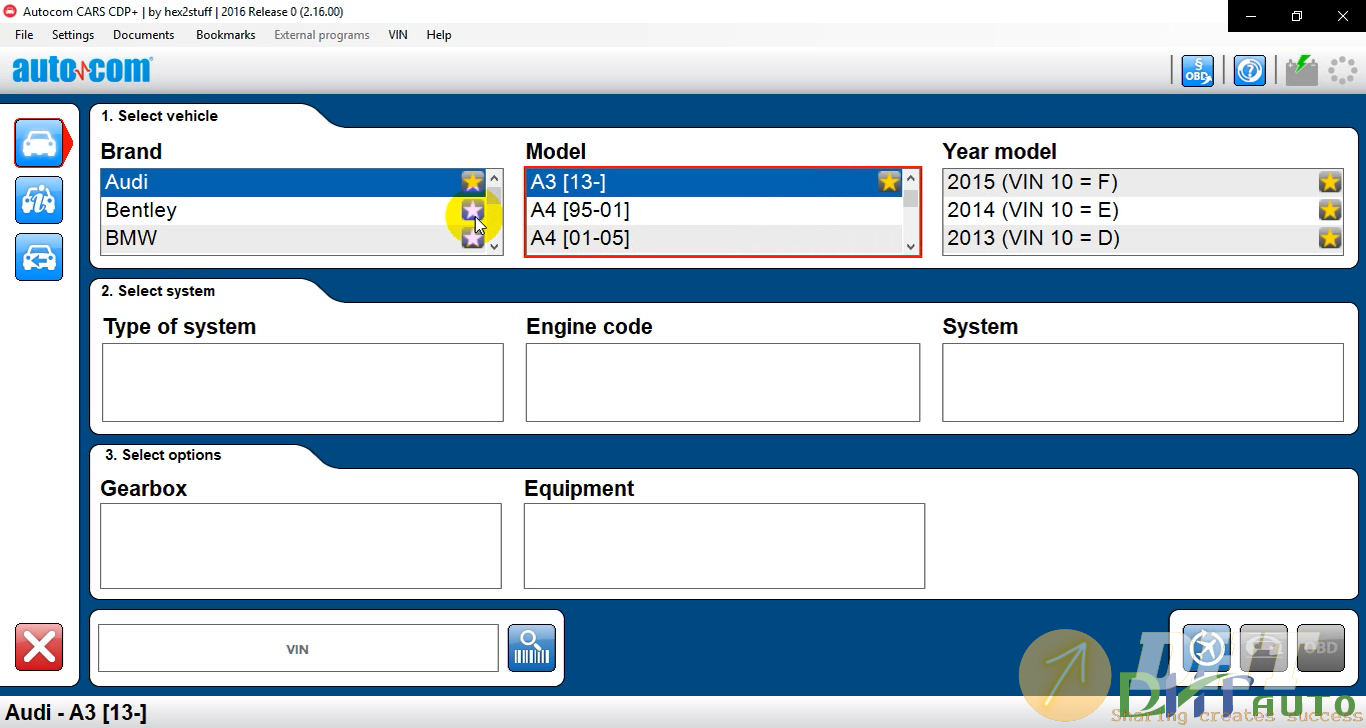Click into the VIN input field
This screenshot has height=728, width=1366.
coord(298,649)
